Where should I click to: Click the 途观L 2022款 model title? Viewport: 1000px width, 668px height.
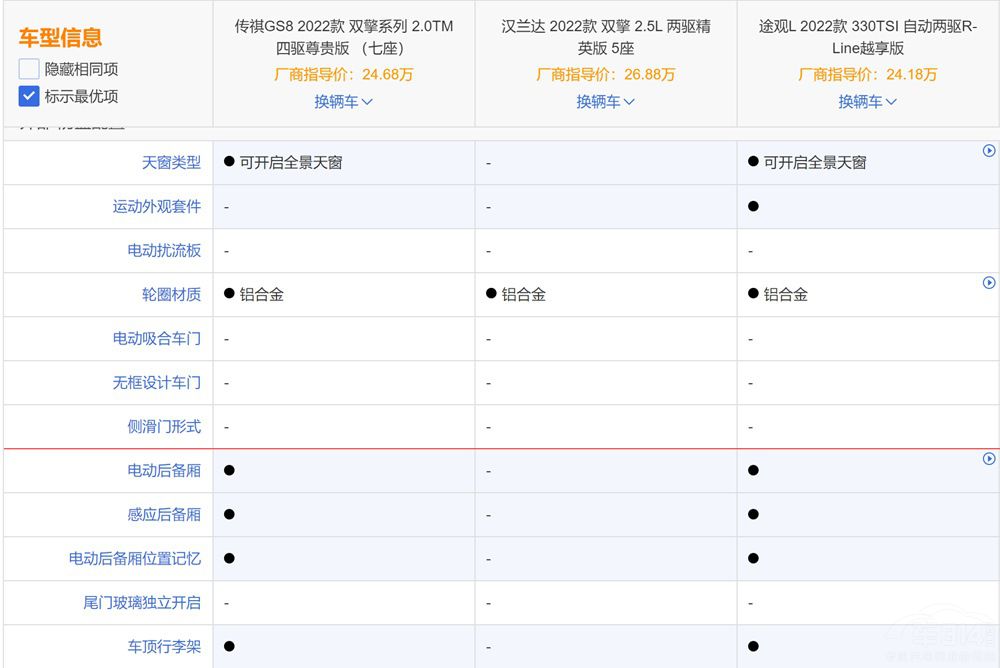click(867, 37)
